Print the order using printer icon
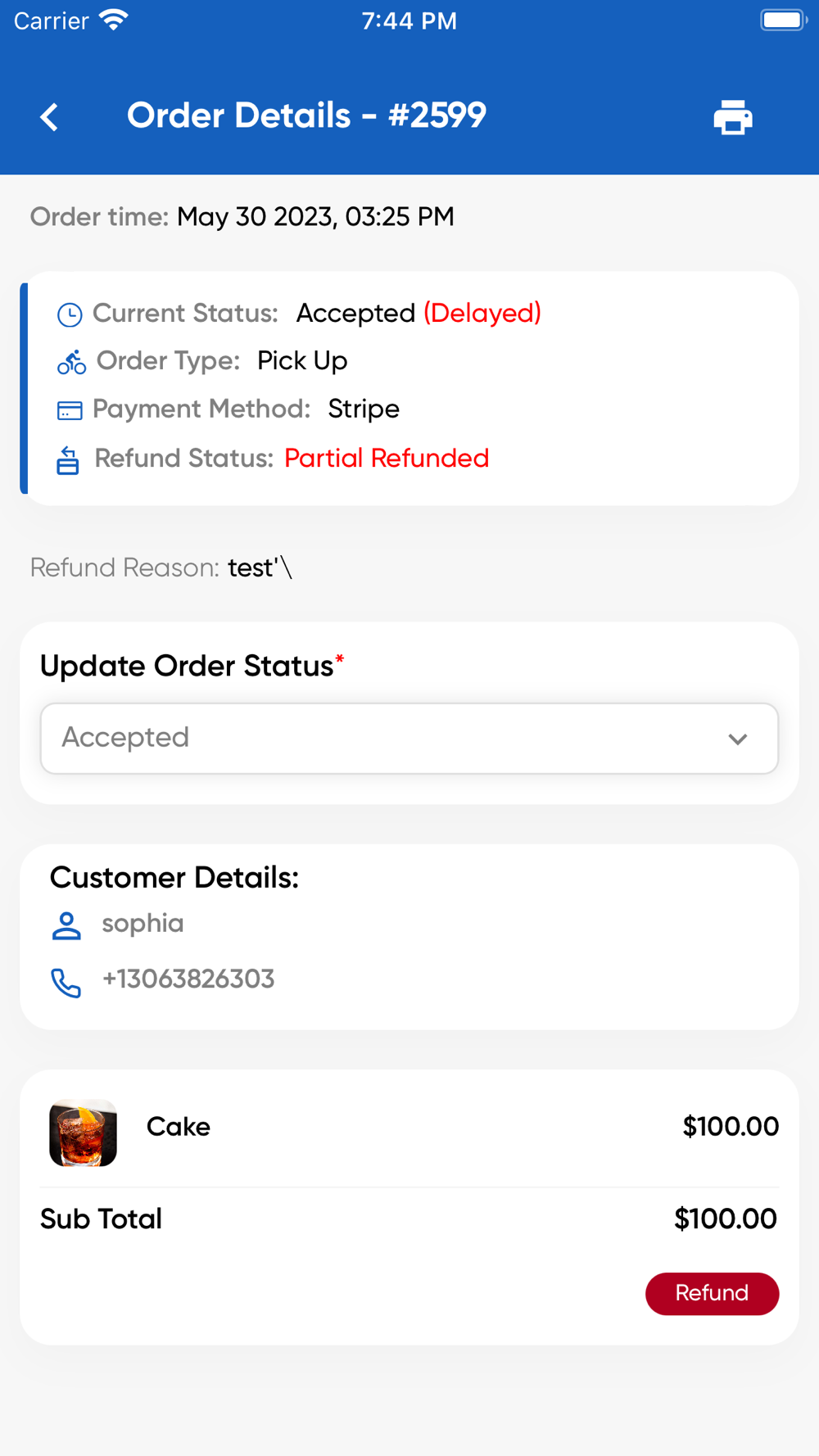This screenshot has height=1456, width=819. tap(732, 117)
